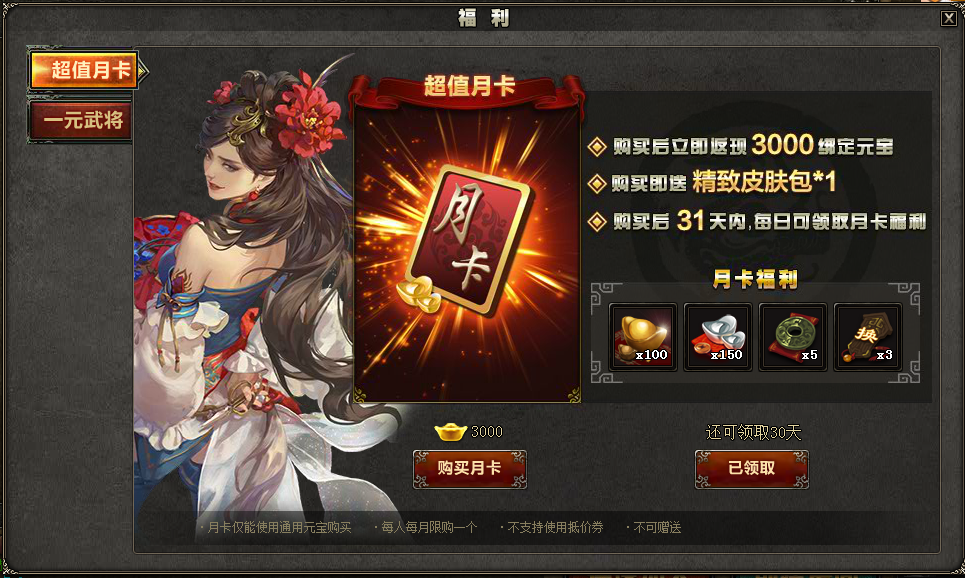This screenshot has height=578, width=965.
Task: Open the silver ingot x150 reward icon
Action: [x=718, y=337]
